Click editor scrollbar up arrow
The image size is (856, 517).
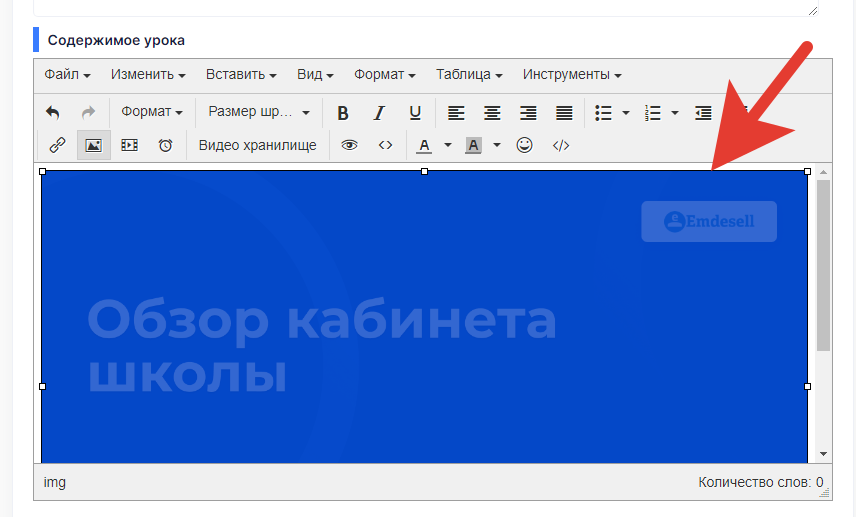823,172
